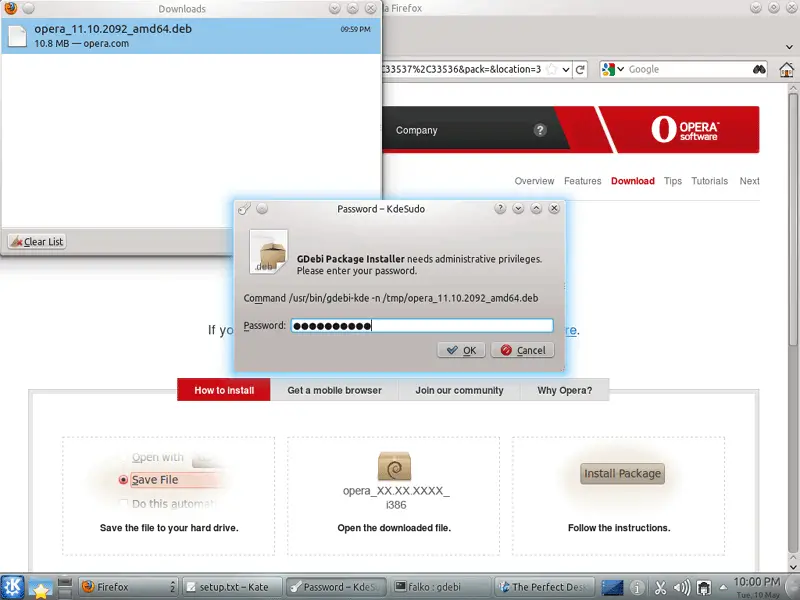Image resolution: width=800 pixels, height=600 pixels.
Task: Select the Save File radio button
Action: pyautogui.click(x=123, y=480)
